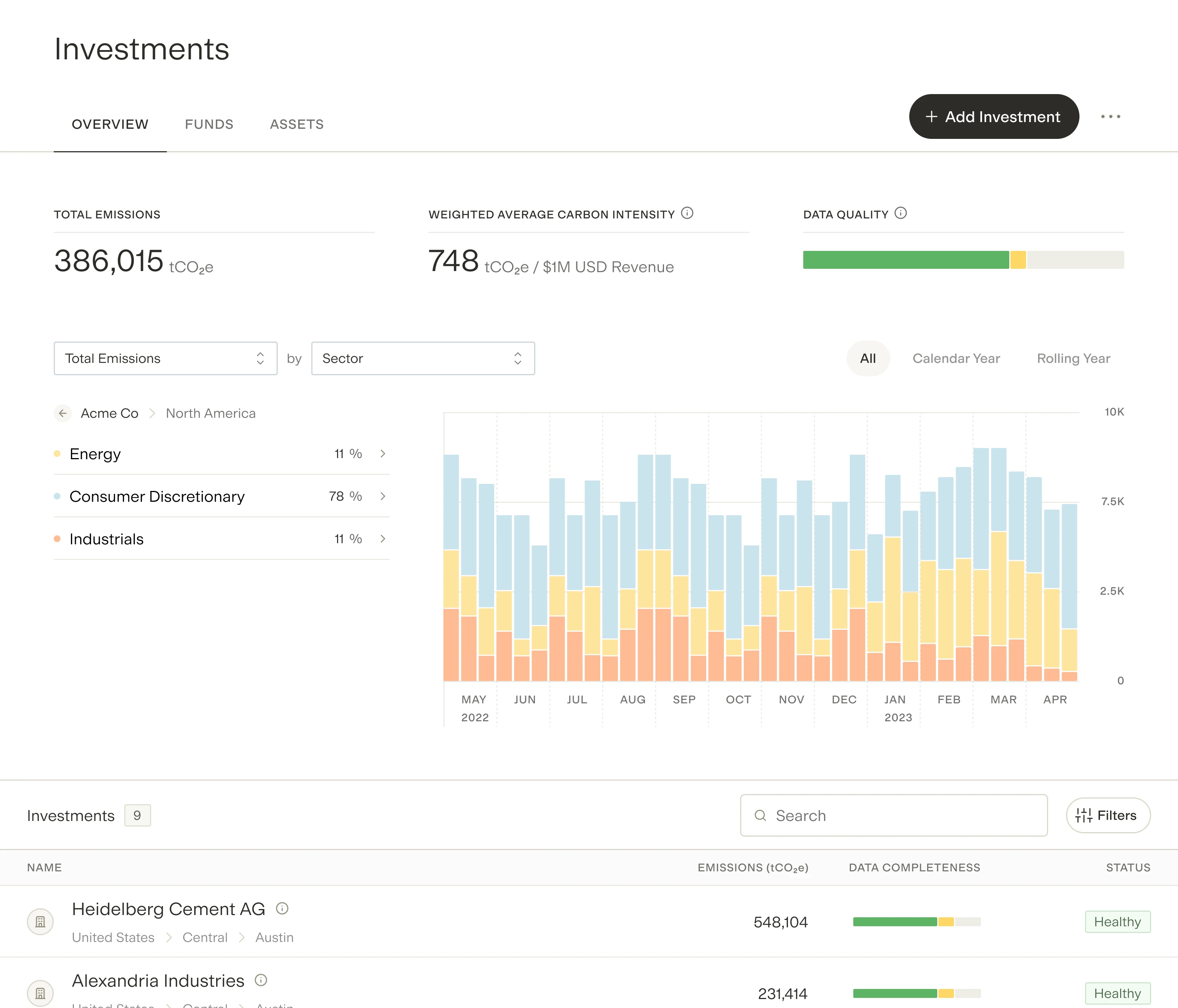Click the Energy sector row label
This screenshot has width=1178, height=1008.
click(x=95, y=454)
